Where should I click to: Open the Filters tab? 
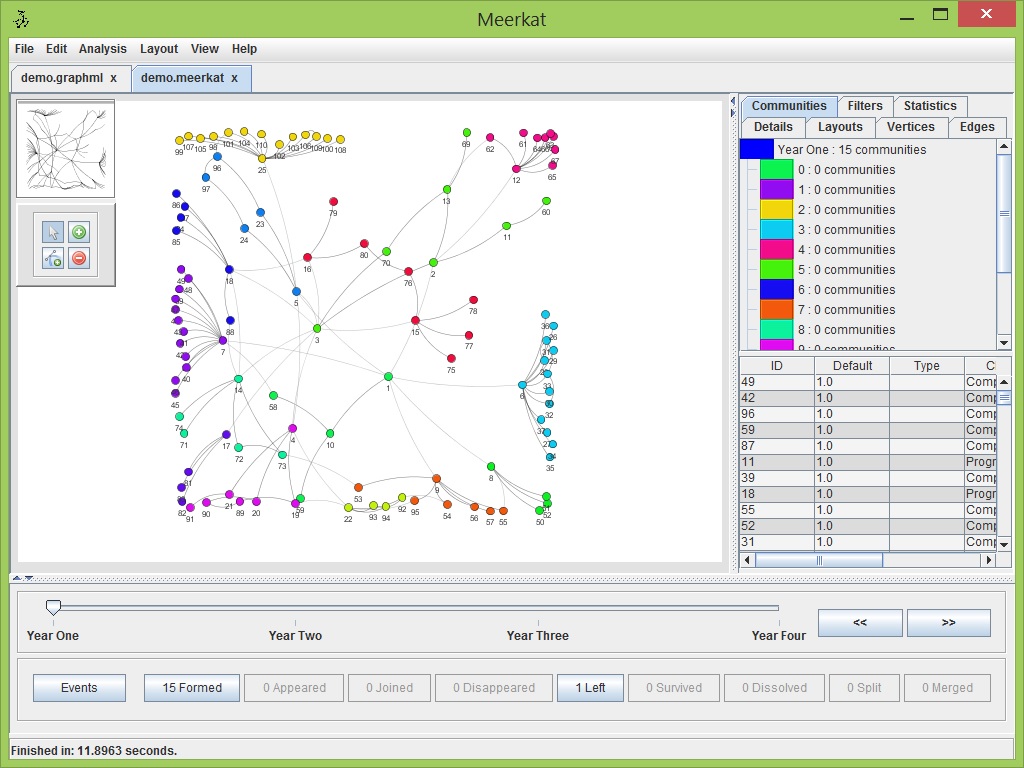coord(865,106)
